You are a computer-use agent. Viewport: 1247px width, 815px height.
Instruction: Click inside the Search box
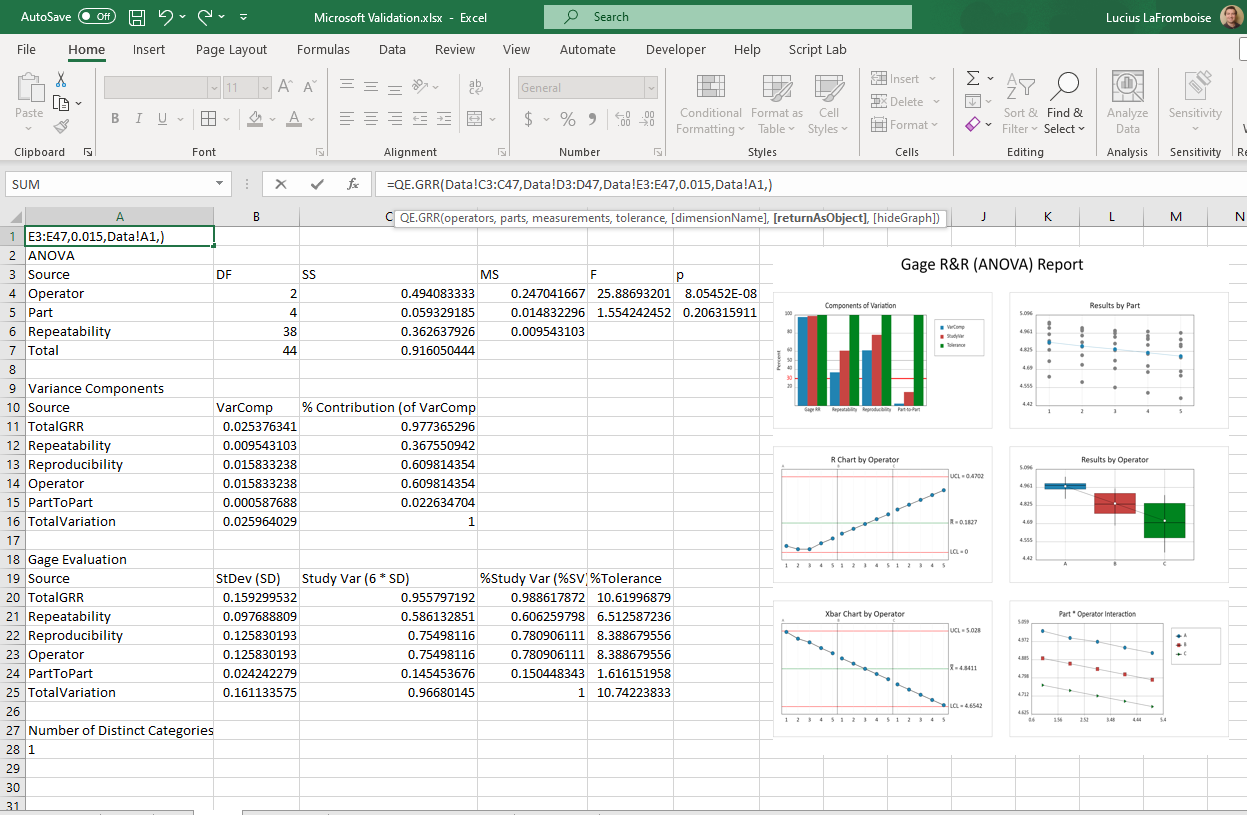click(728, 17)
